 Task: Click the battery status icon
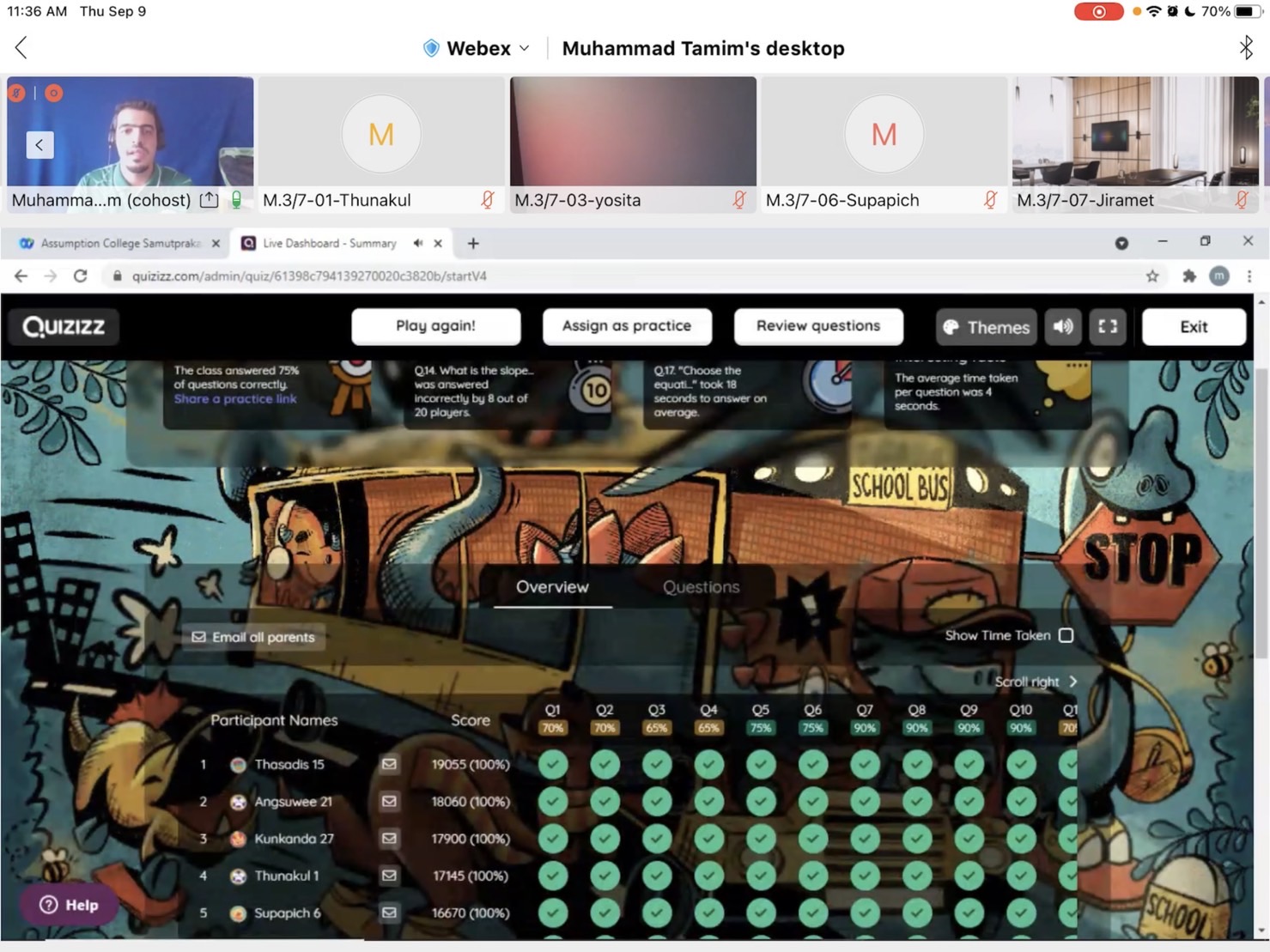[1247, 12]
